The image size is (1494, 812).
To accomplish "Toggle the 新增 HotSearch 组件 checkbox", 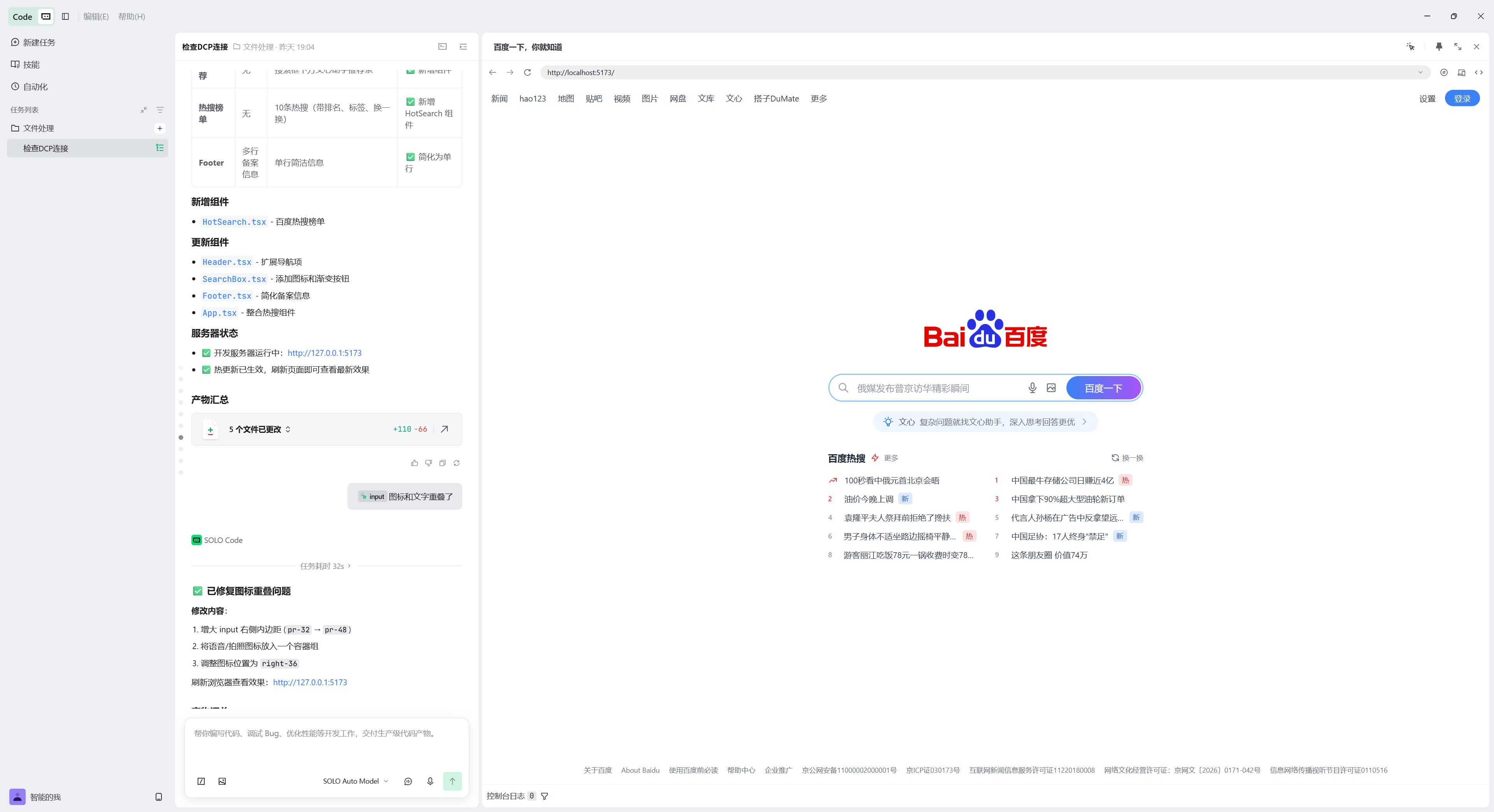I will coord(410,102).
